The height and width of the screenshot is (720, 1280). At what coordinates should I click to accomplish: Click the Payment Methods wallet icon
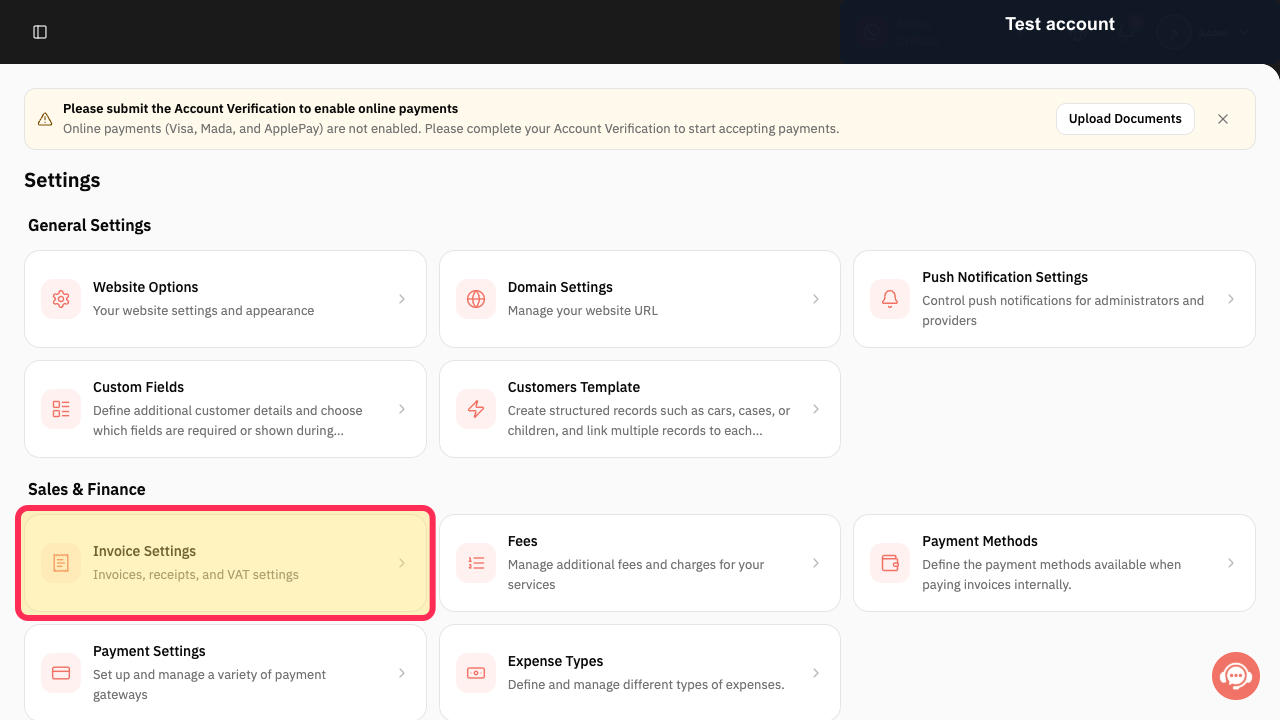[890, 563]
